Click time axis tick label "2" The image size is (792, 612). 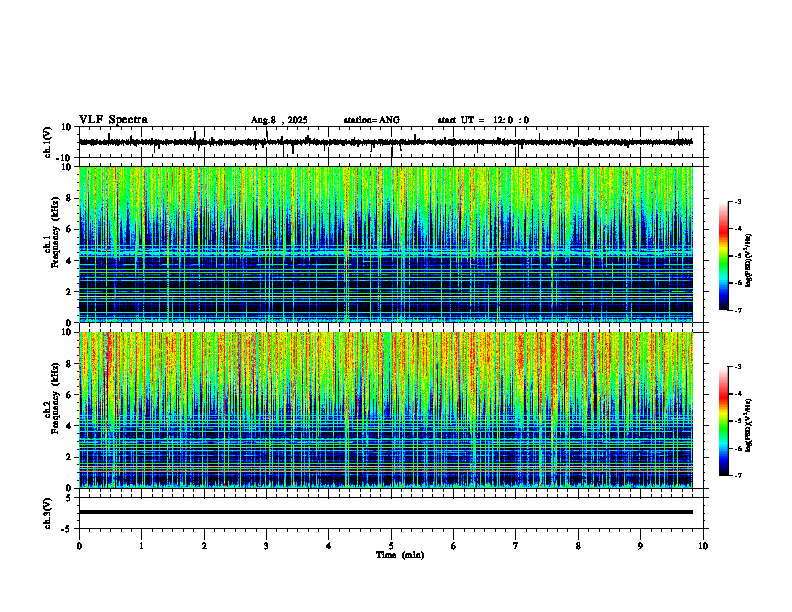[x=204, y=546]
